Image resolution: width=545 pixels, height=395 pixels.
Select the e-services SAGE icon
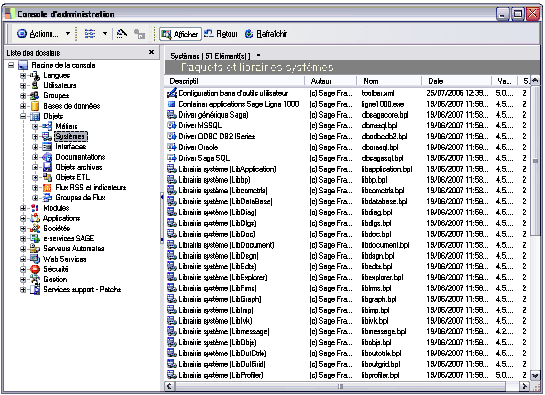click(x=35, y=239)
